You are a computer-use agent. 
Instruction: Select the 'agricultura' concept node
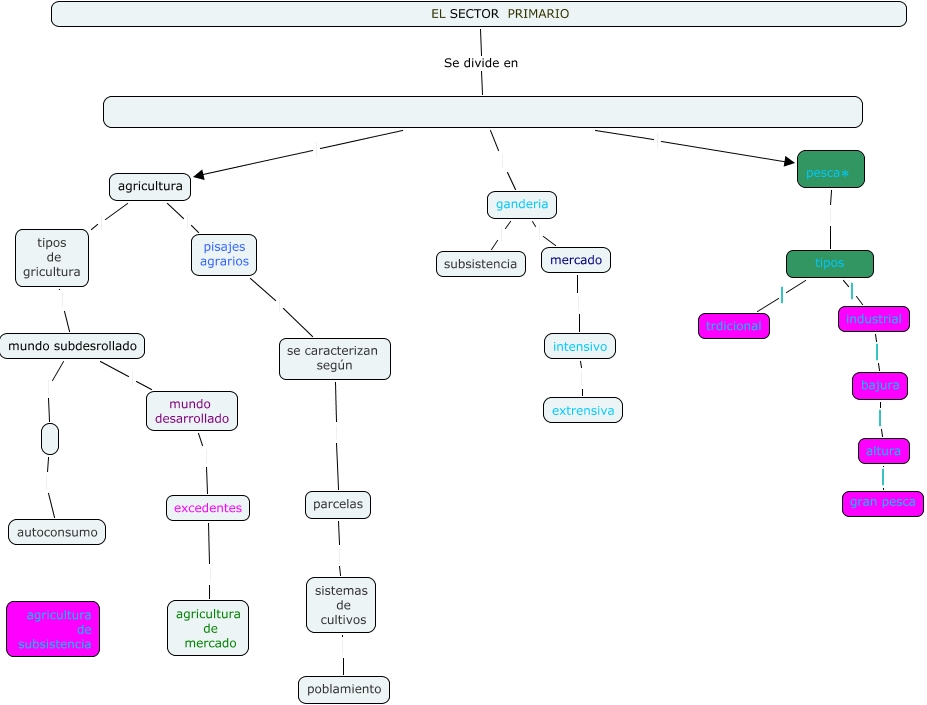tap(150, 186)
